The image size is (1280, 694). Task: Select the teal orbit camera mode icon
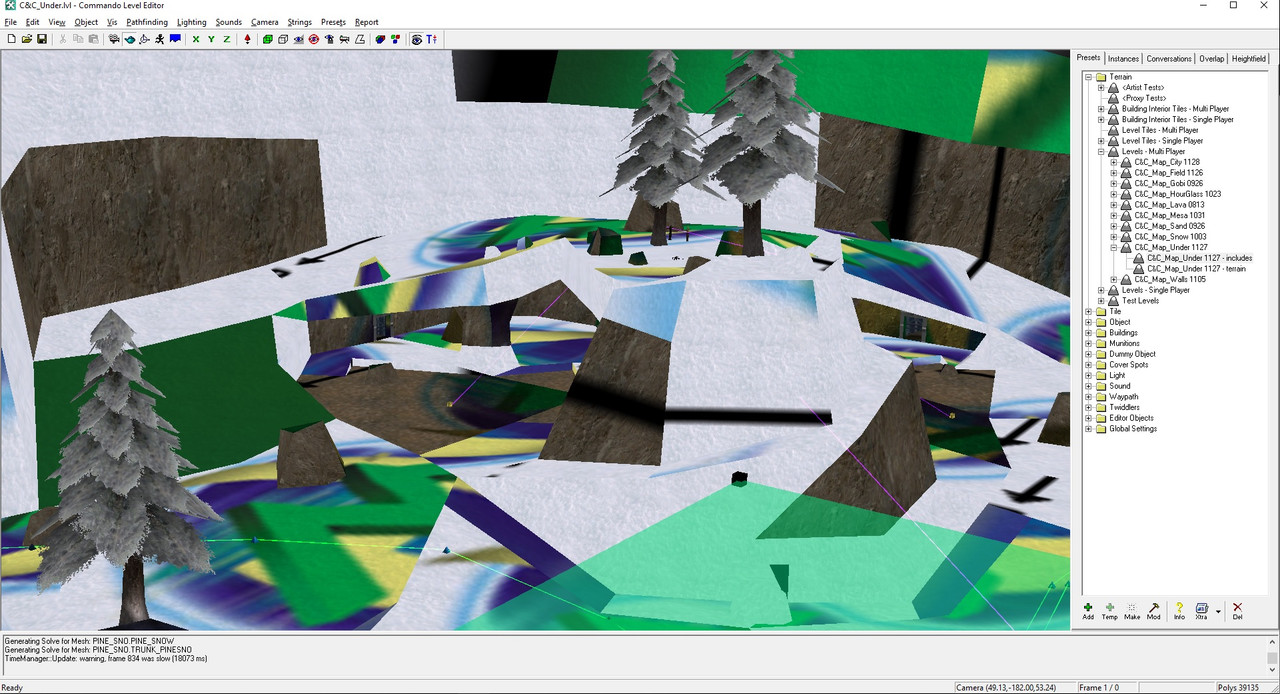129,39
